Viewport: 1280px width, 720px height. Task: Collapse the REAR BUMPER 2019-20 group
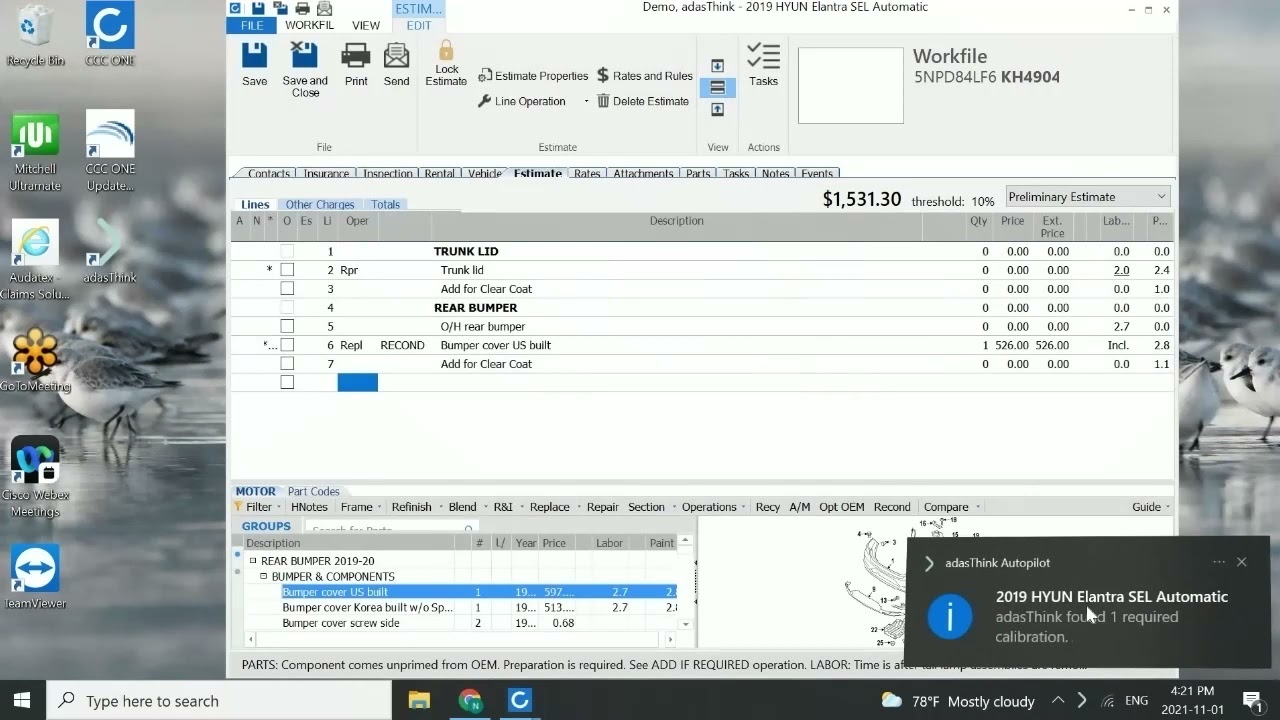coord(253,561)
